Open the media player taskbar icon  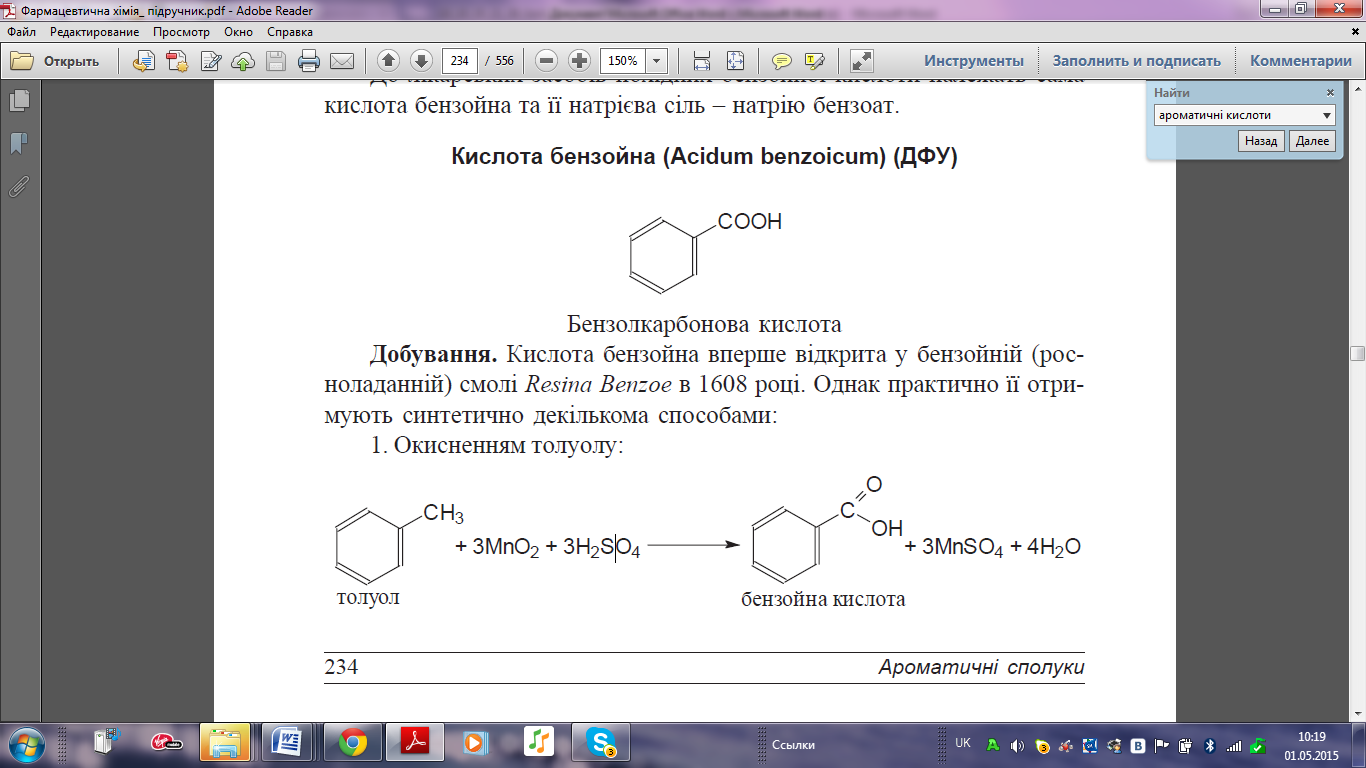pos(476,743)
